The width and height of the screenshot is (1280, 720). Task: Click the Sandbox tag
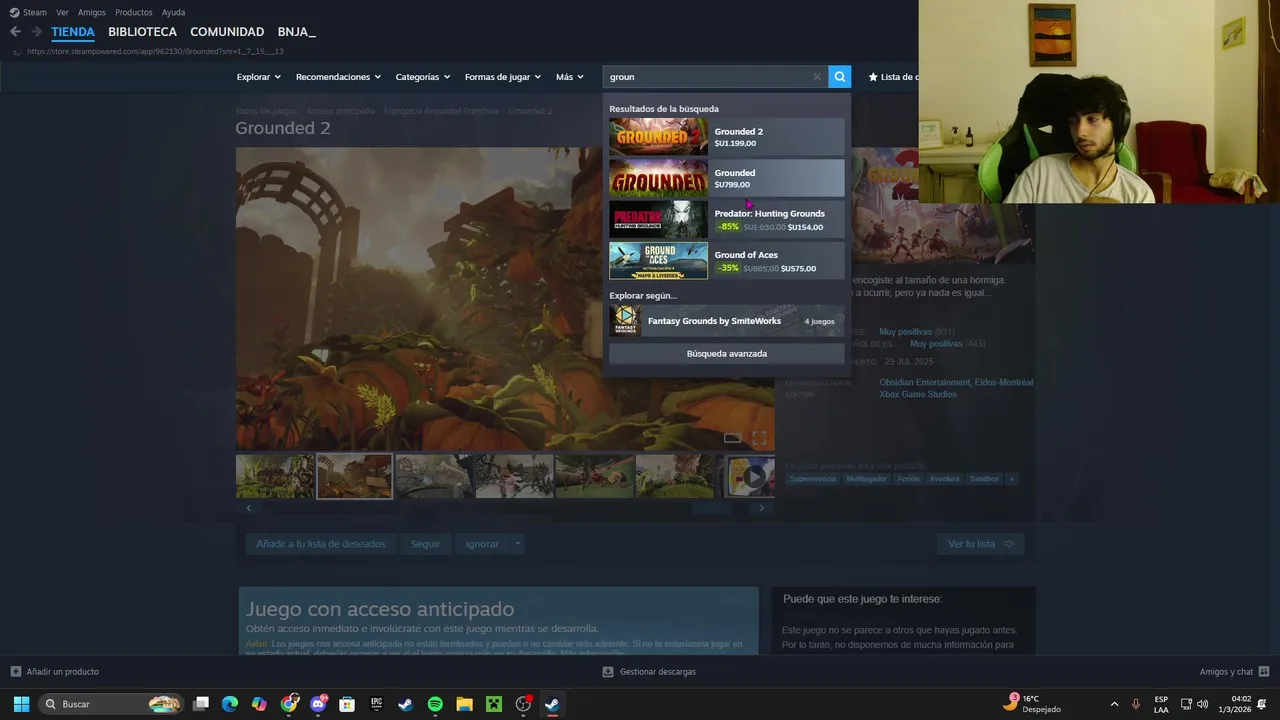click(x=984, y=479)
